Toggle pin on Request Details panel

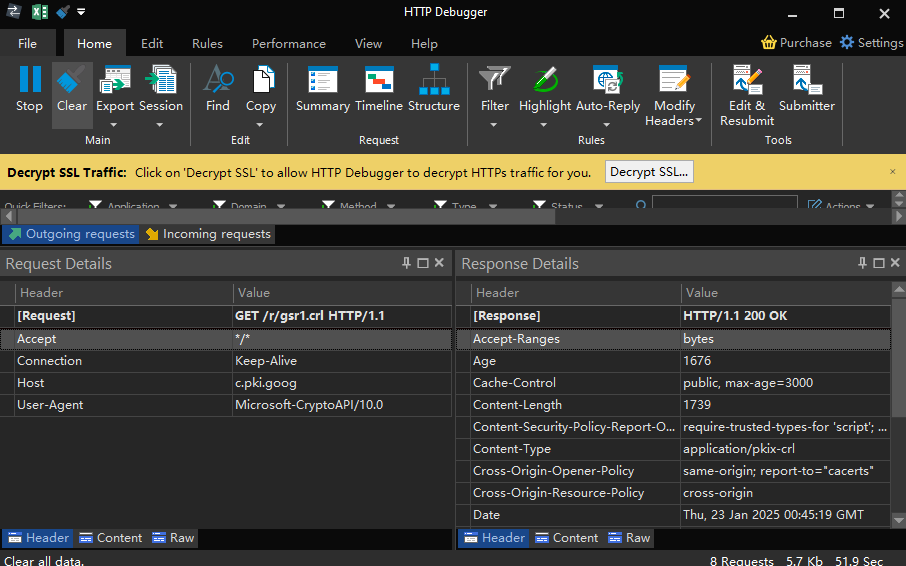[407, 263]
